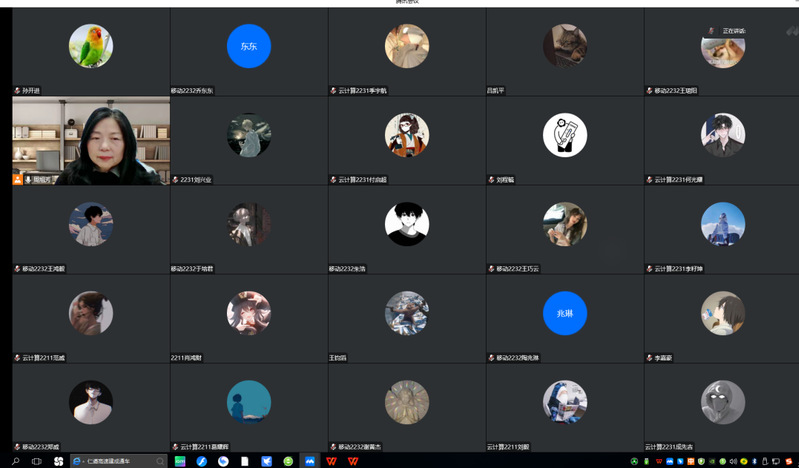The image size is (799, 468).
Task: Click the microphone icon on host video tile
Action: 27,180
